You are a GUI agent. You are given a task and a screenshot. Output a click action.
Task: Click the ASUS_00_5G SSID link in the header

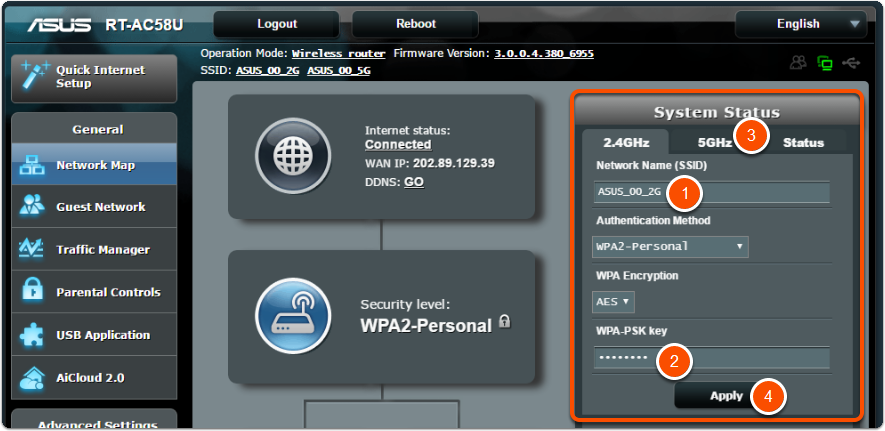coord(339,71)
